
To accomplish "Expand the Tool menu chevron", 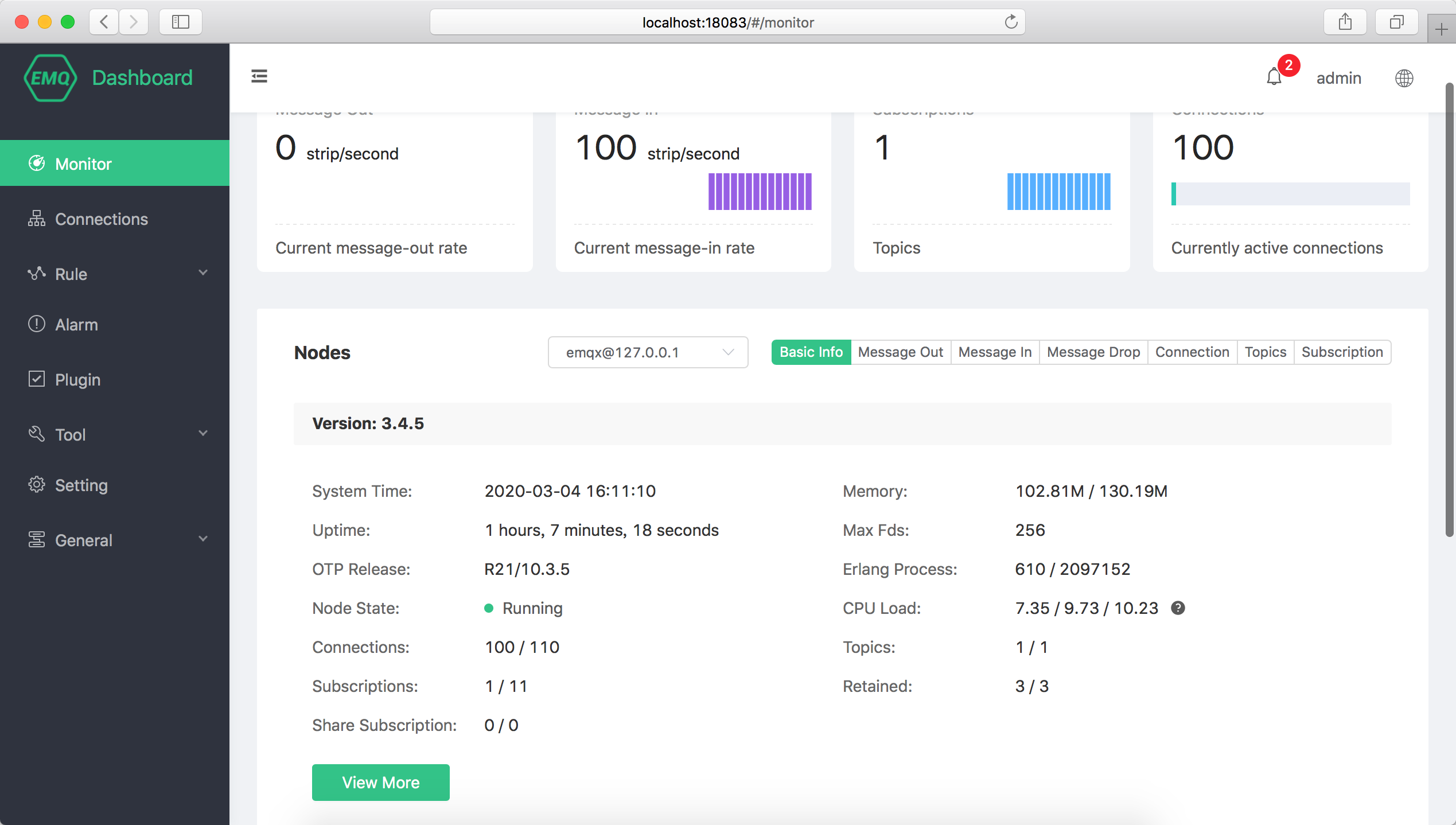I will point(203,434).
